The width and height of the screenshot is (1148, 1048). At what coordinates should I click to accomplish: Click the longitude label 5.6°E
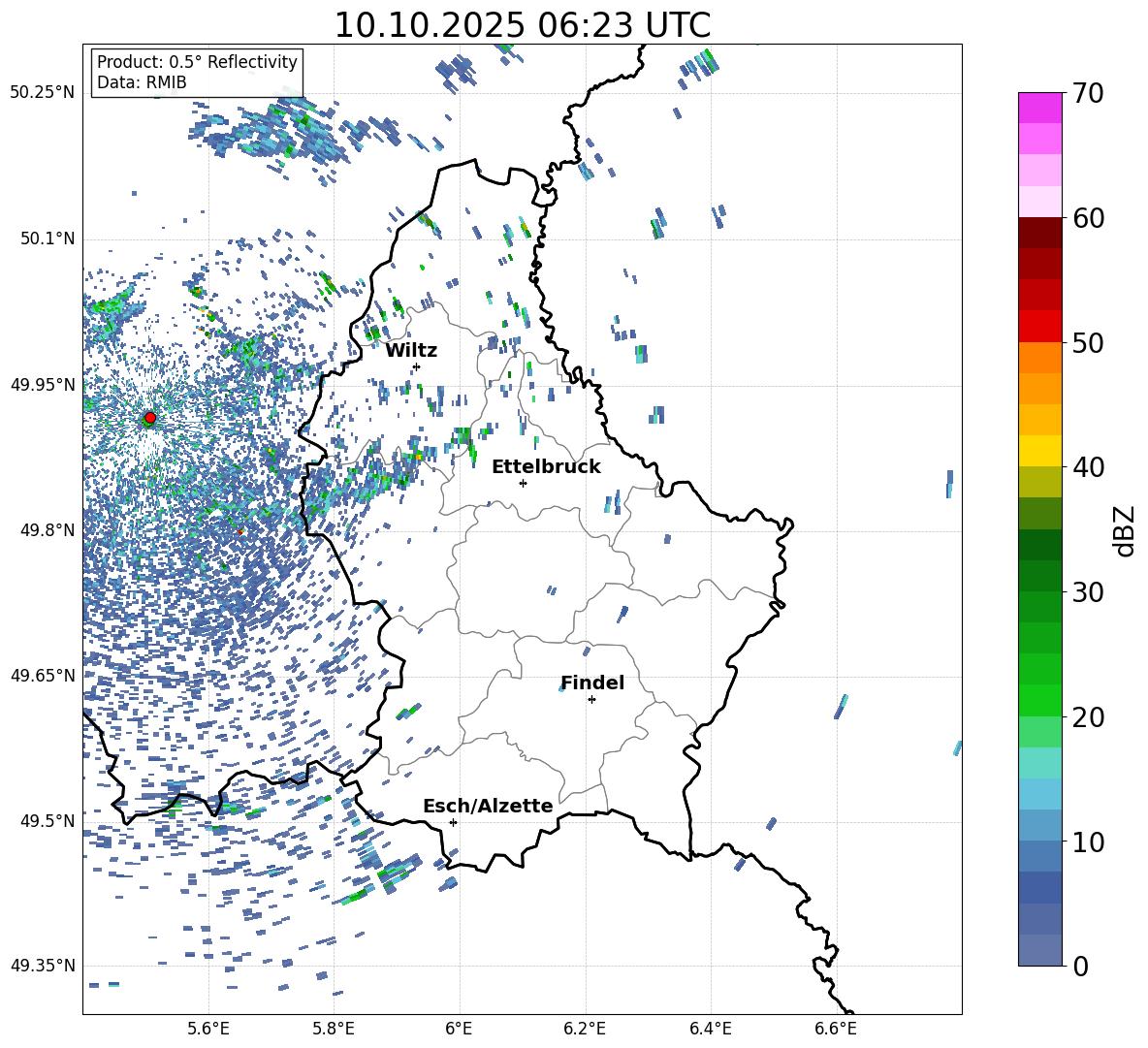click(208, 1029)
